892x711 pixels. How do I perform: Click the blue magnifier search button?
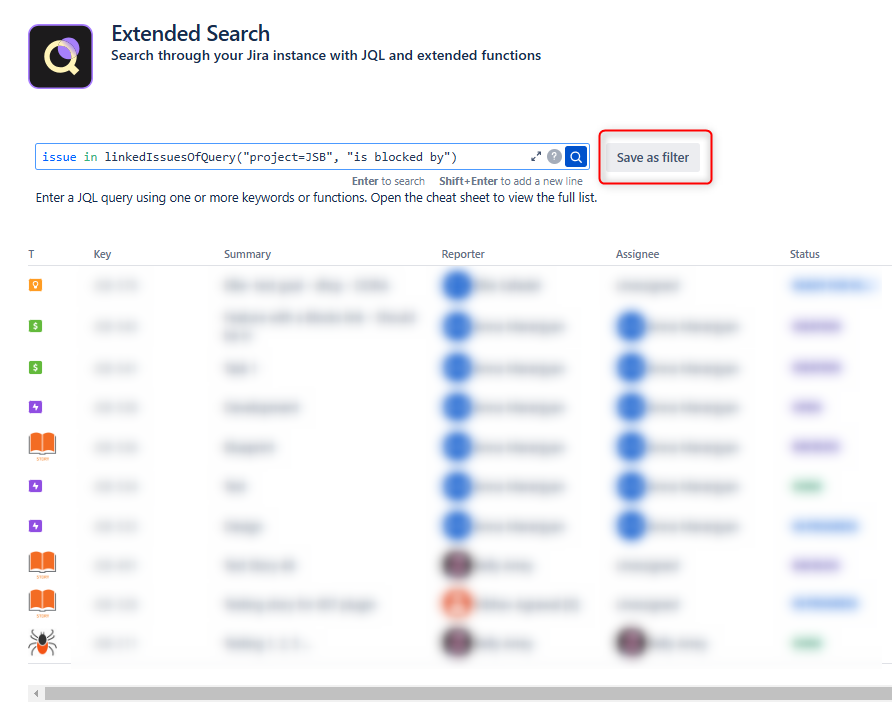click(x=576, y=157)
